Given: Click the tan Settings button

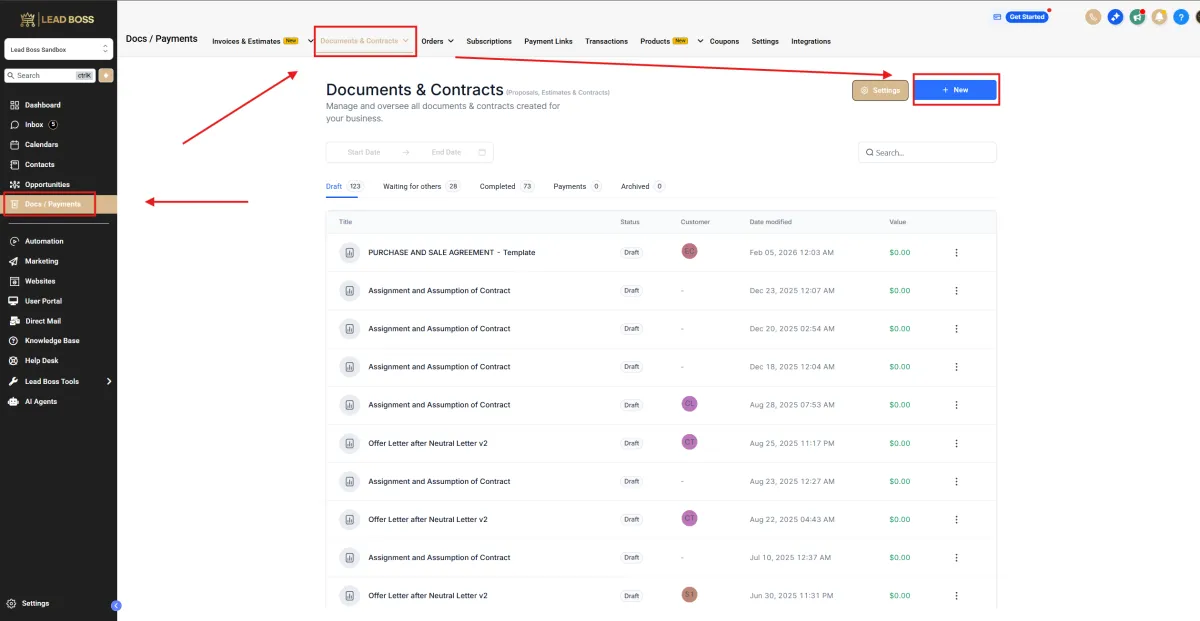Looking at the screenshot, I should click(880, 90).
